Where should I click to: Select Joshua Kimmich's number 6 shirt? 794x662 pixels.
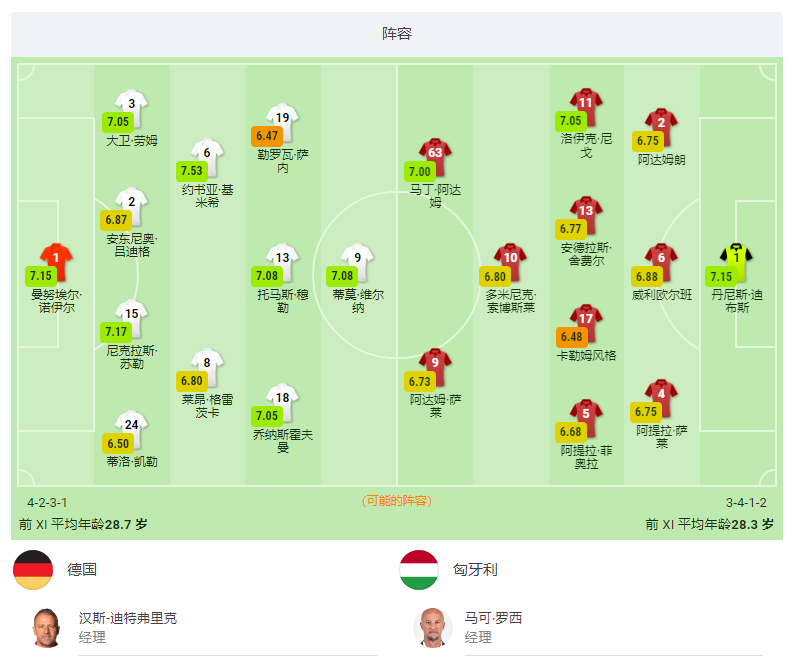point(207,157)
